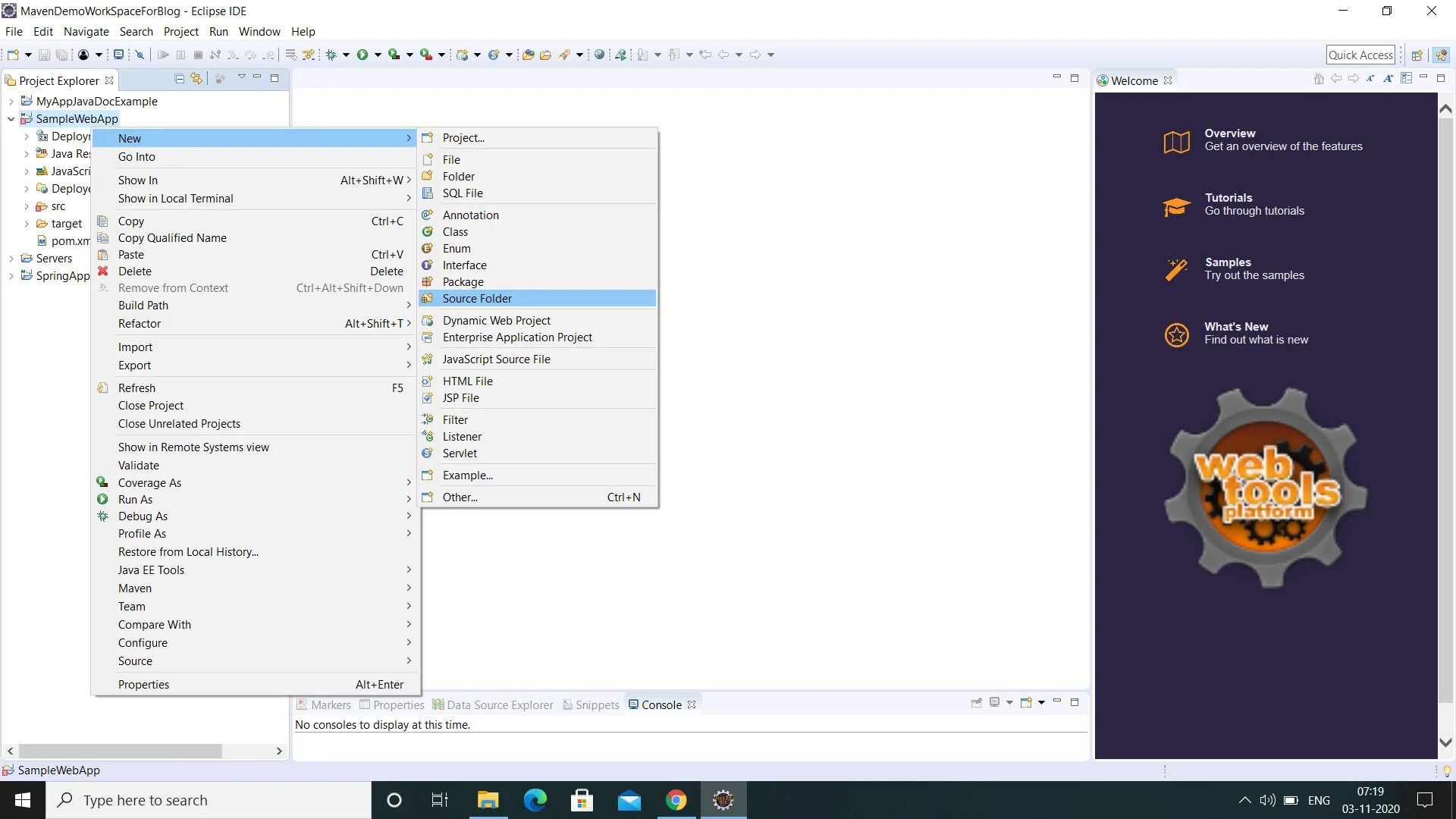This screenshot has height=819, width=1456.
Task: Click Project Explorer horizontal scrollbar thumb
Action: point(121,752)
